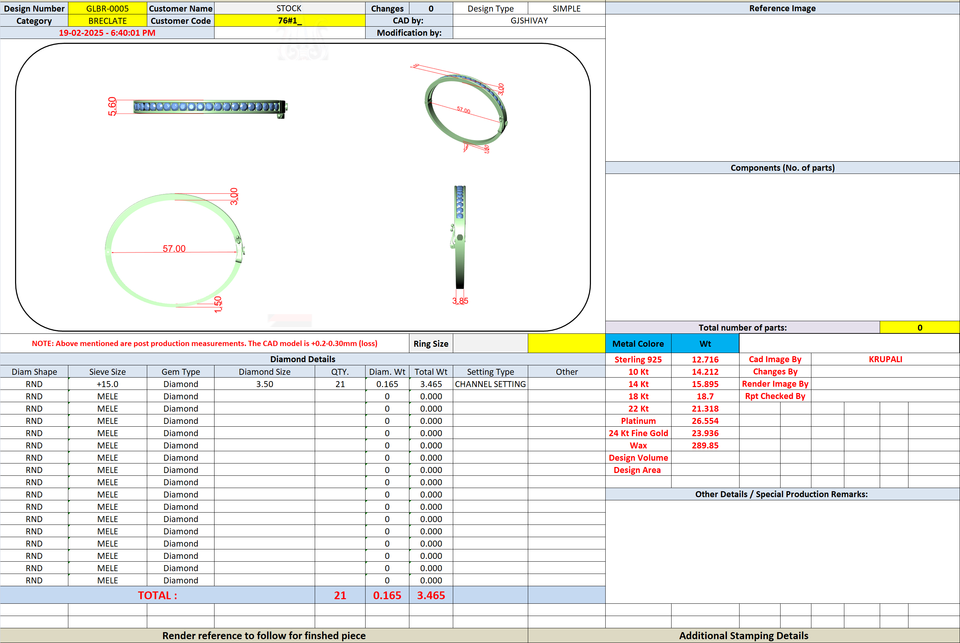
Task: Click the Gem Type column header
Action: coord(181,372)
